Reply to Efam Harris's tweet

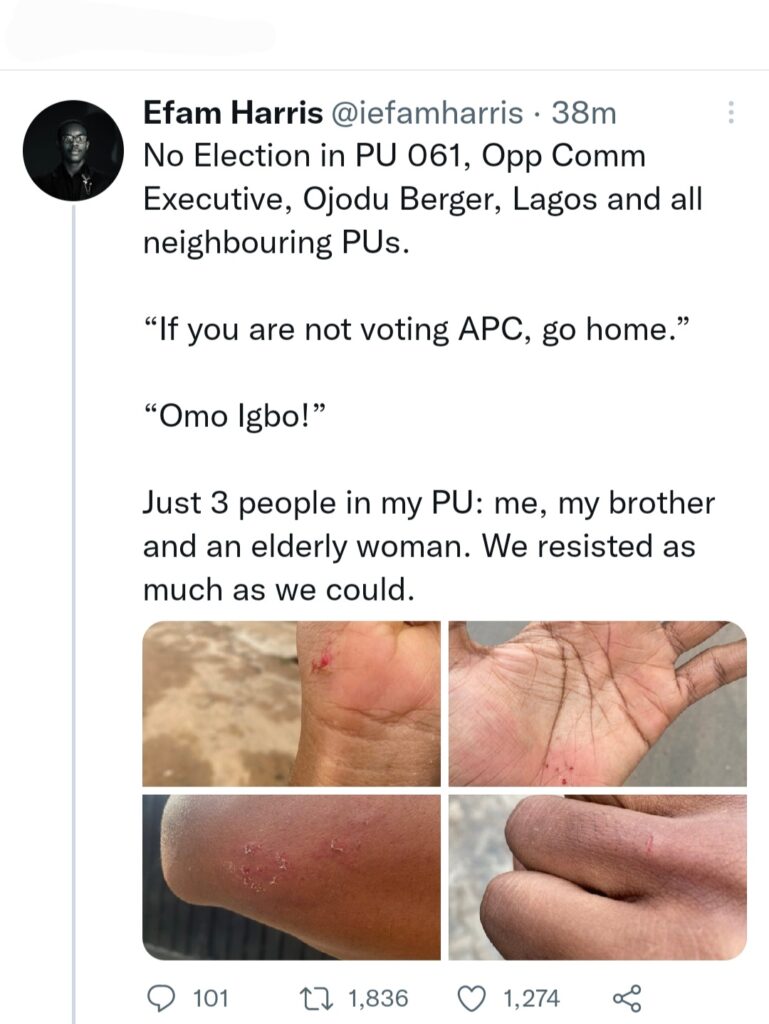(x=160, y=997)
